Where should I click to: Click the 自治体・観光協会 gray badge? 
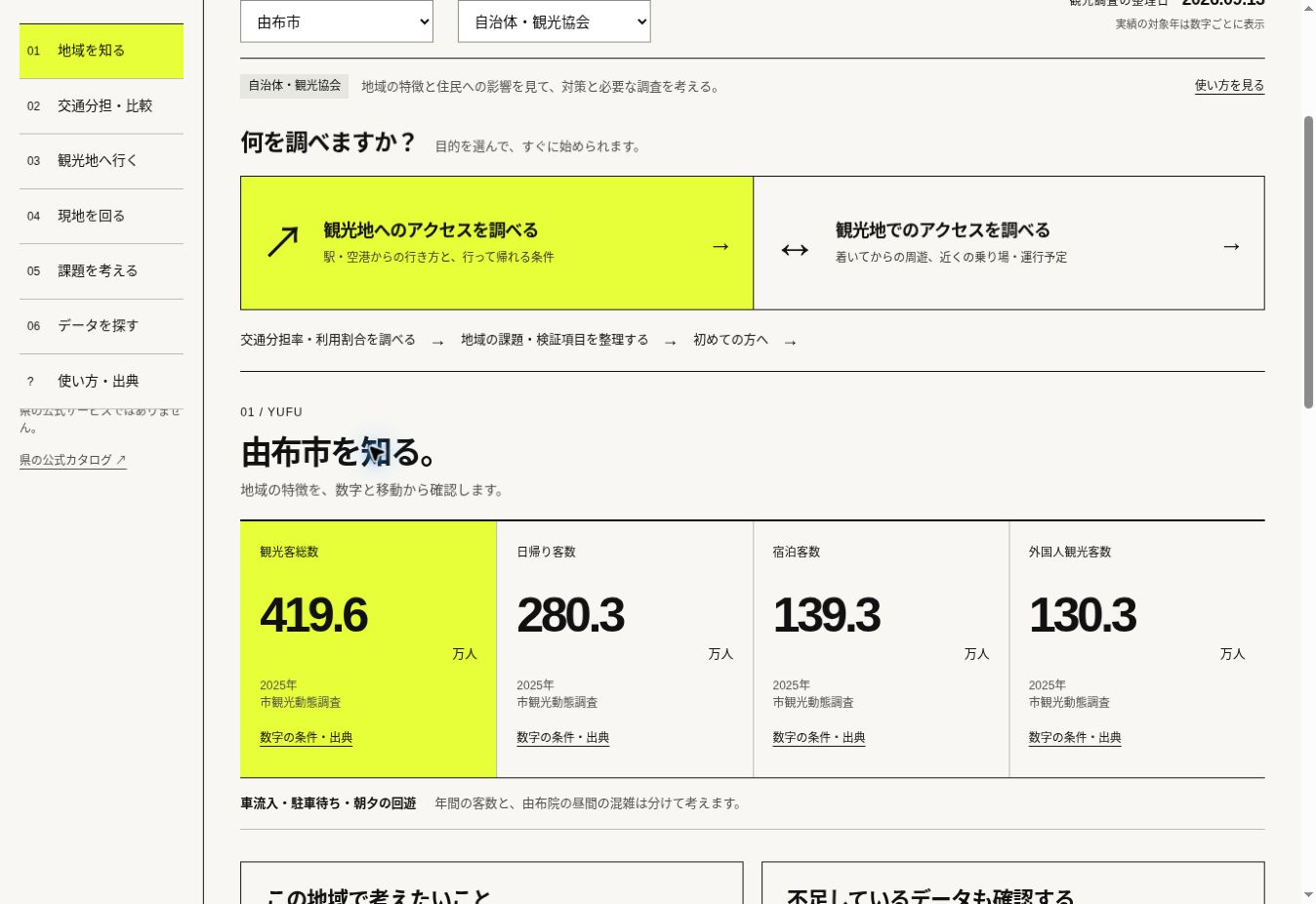tap(294, 86)
